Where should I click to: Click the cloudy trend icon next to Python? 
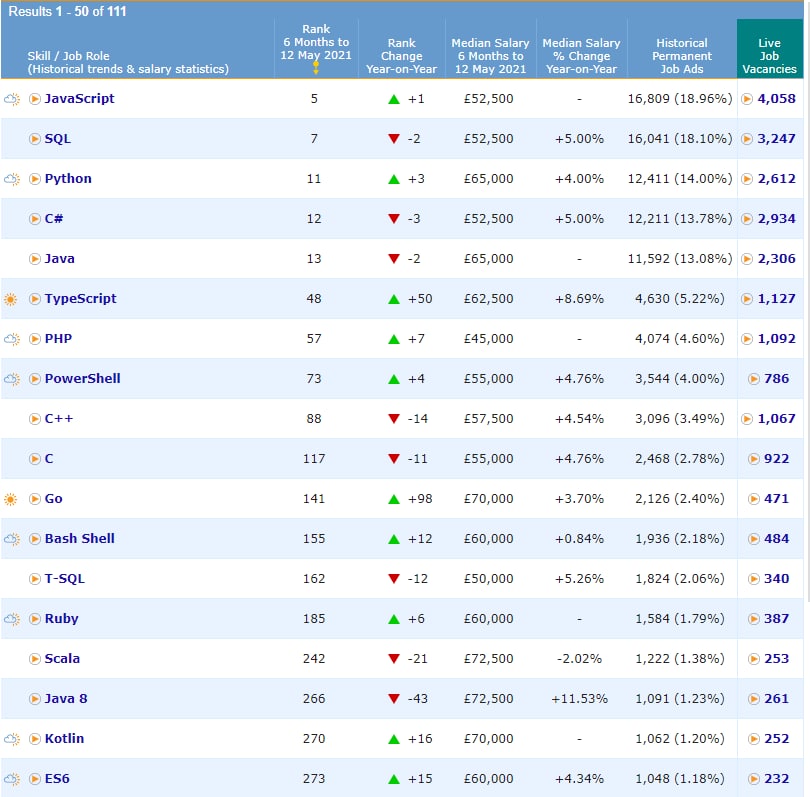[x=12, y=179]
